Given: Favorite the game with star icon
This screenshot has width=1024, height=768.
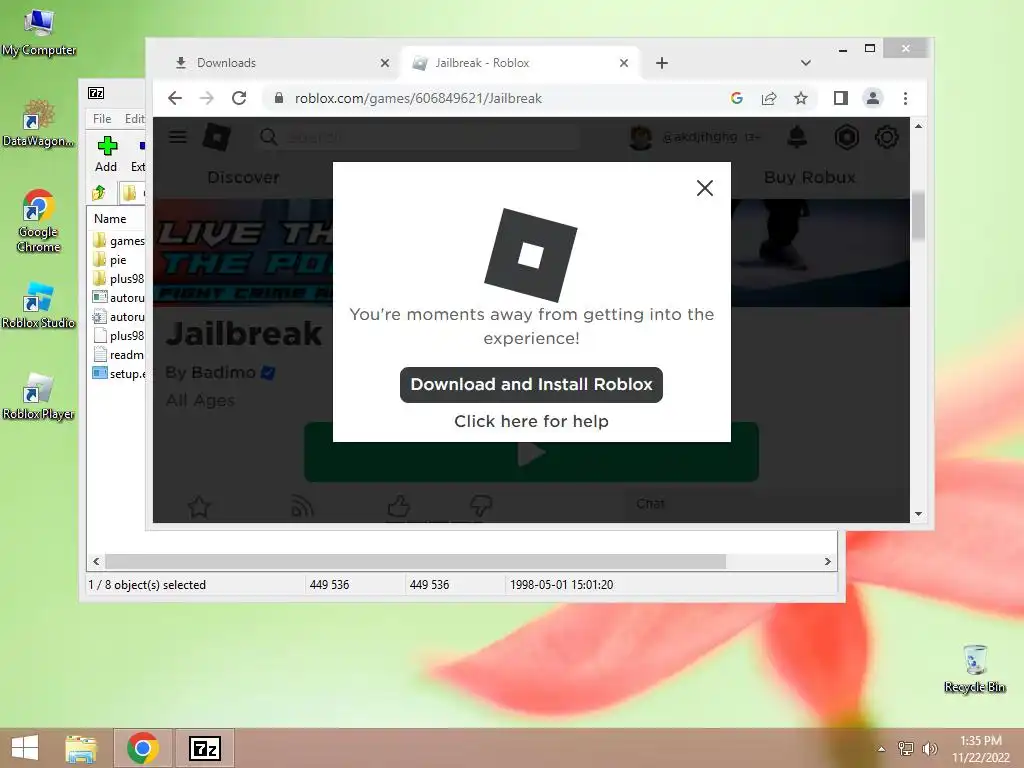Looking at the screenshot, I should [x=199, y=507].
